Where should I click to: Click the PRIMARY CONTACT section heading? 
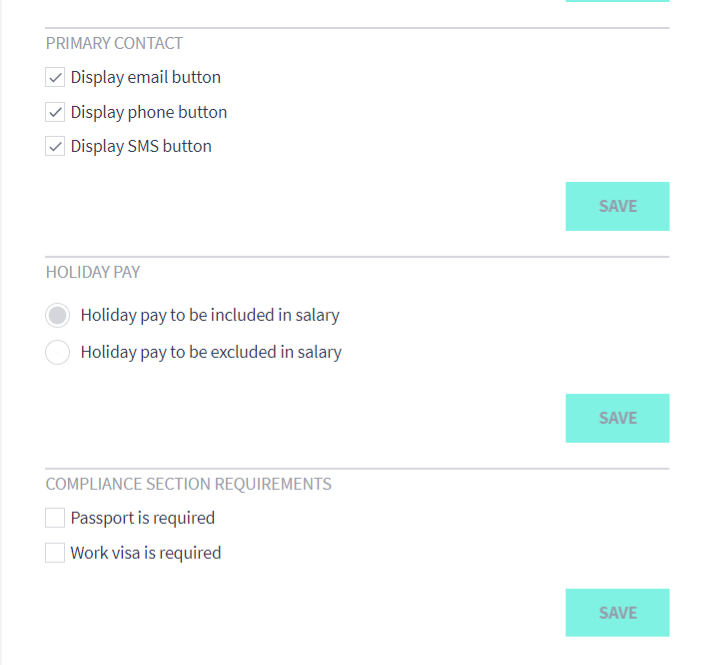(114, 44)
